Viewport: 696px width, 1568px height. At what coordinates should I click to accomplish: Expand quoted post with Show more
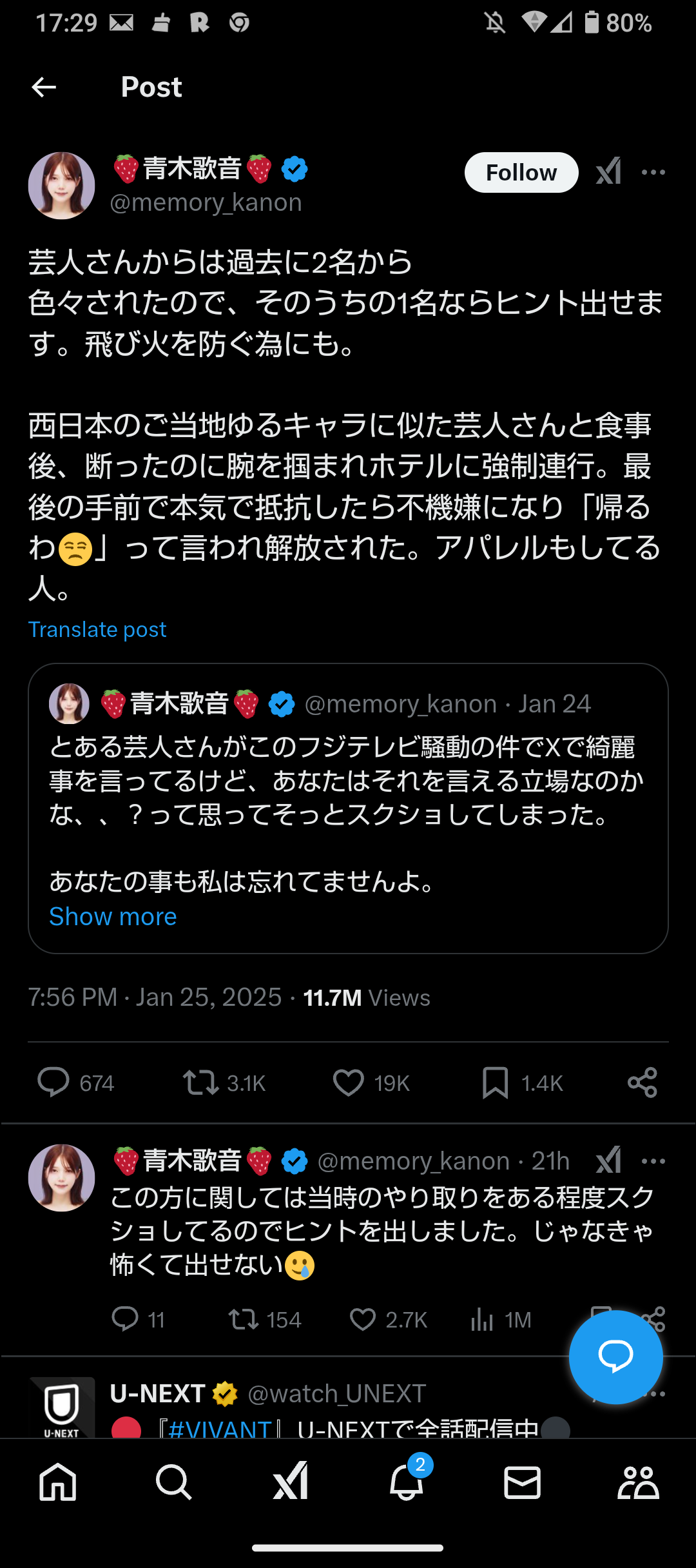pos(113,916)
